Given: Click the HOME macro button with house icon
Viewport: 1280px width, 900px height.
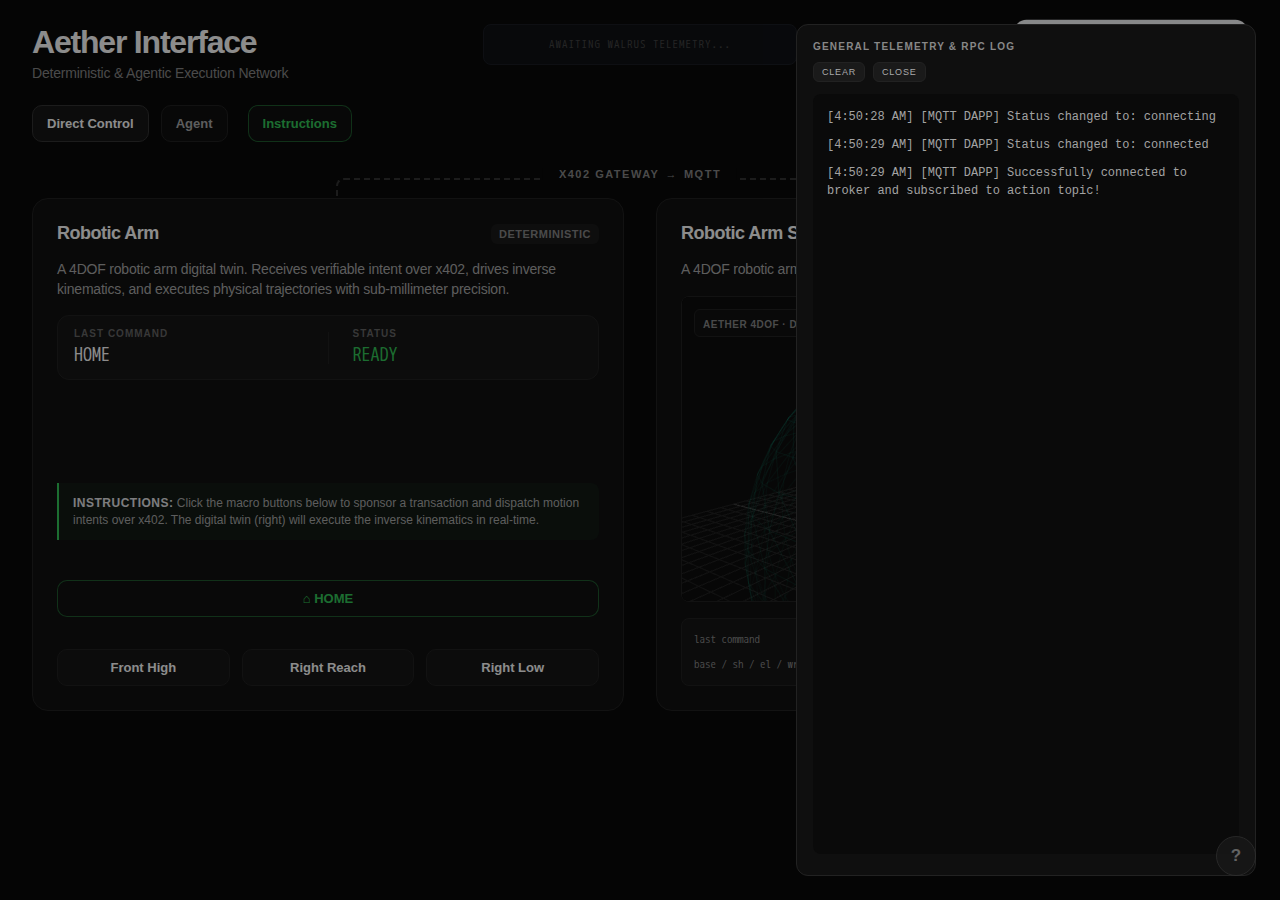Looking at the screenshot, I should point(328,599).
